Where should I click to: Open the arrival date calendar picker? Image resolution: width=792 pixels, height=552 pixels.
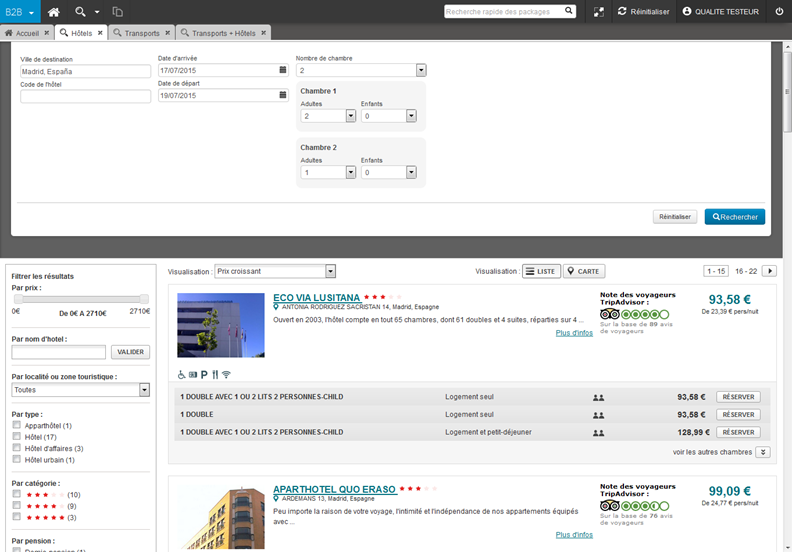pos(283,70)
